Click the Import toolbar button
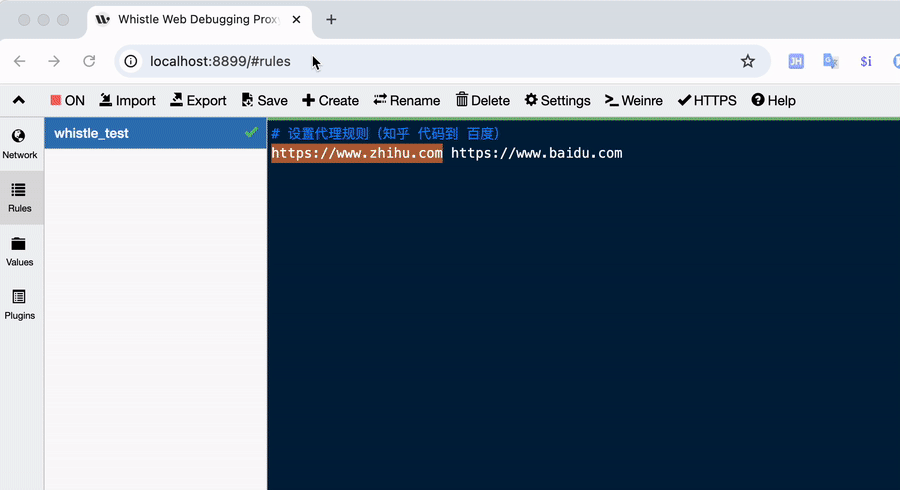 point(127,100)
